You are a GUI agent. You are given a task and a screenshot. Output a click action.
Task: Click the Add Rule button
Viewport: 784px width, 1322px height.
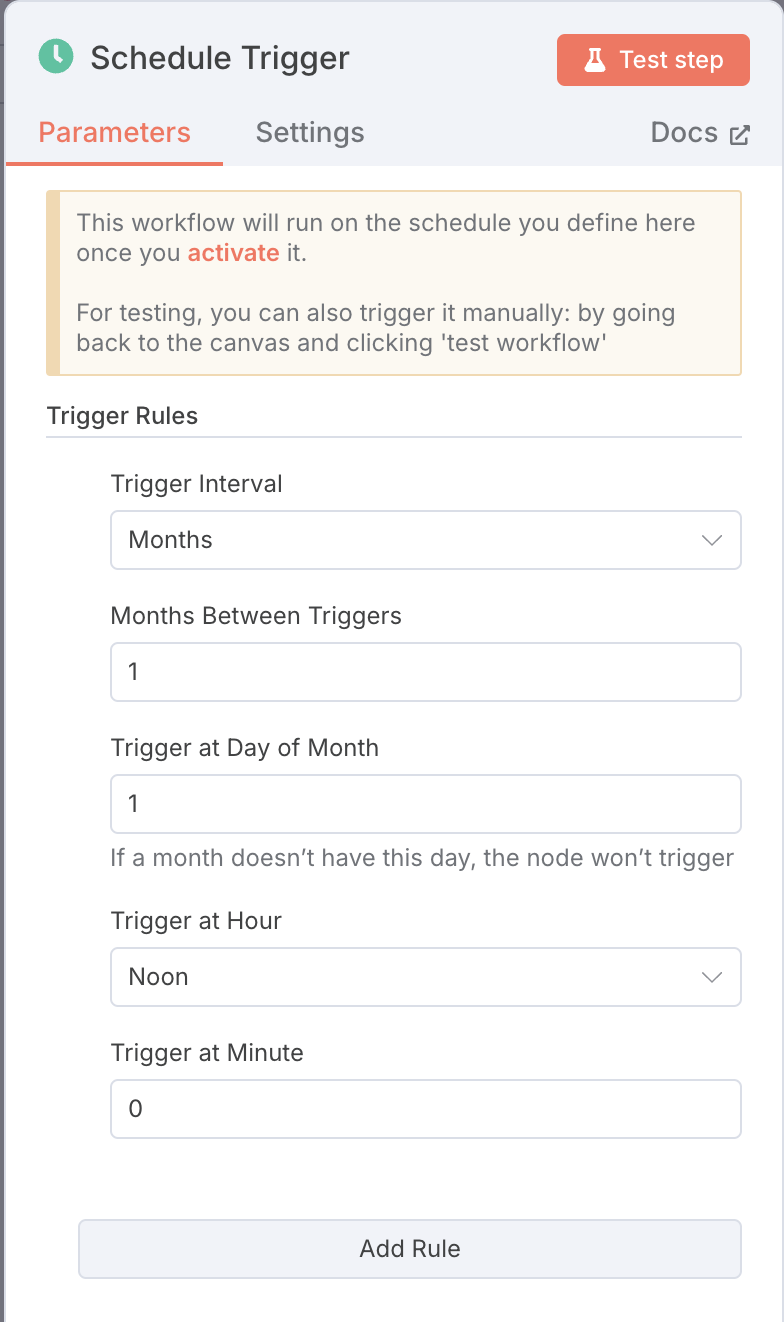coord(410,1249)
